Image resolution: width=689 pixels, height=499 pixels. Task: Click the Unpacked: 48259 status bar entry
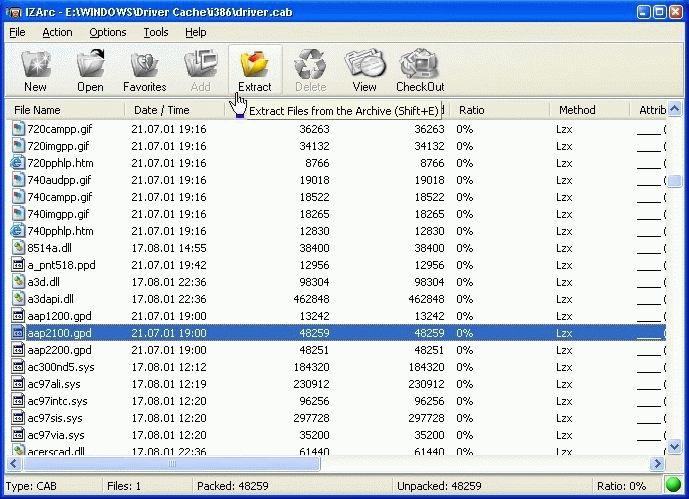pyautogui.click(x=439, y=486)
